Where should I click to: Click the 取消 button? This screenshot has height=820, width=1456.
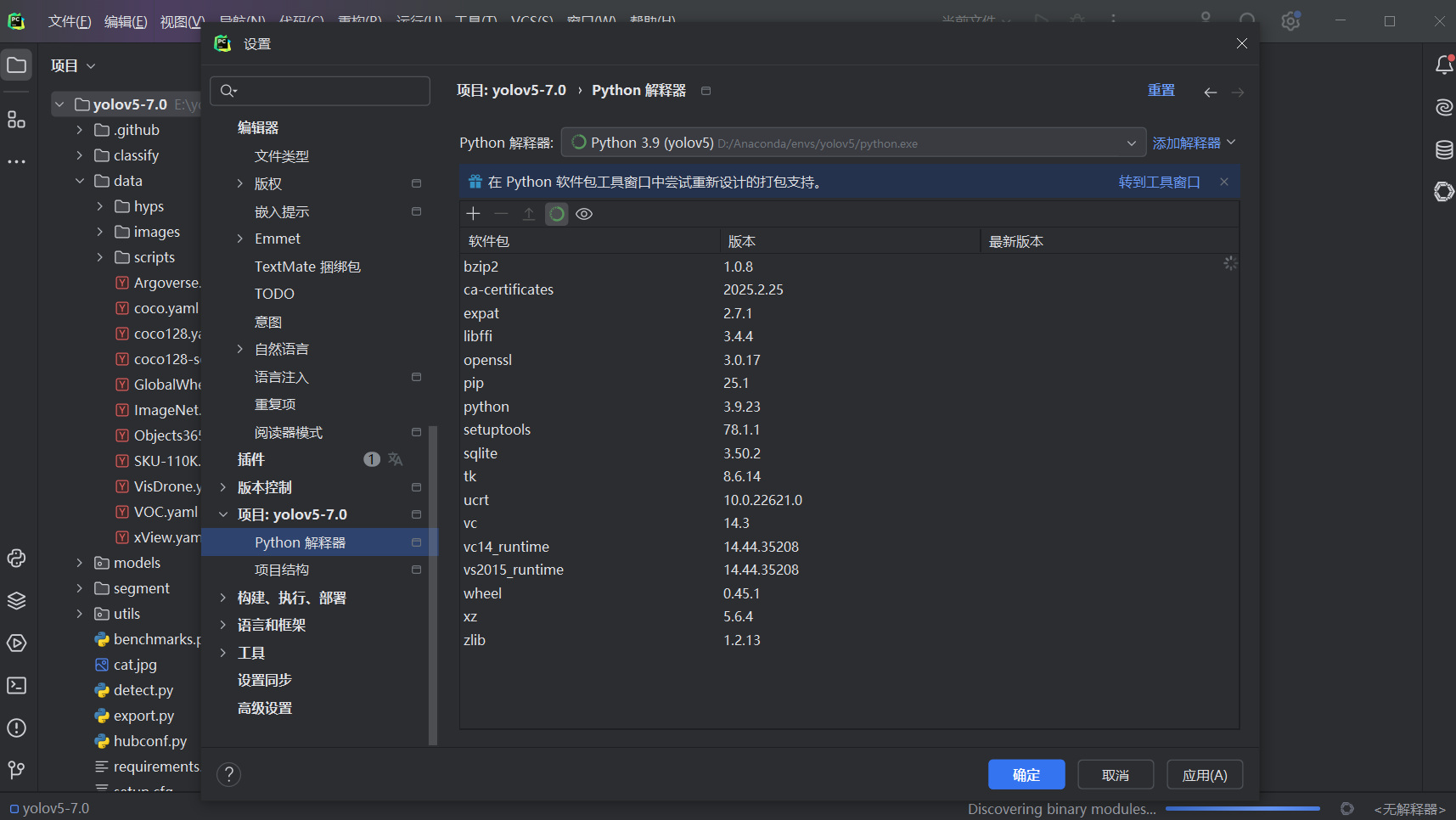(x=1116, y=775)
